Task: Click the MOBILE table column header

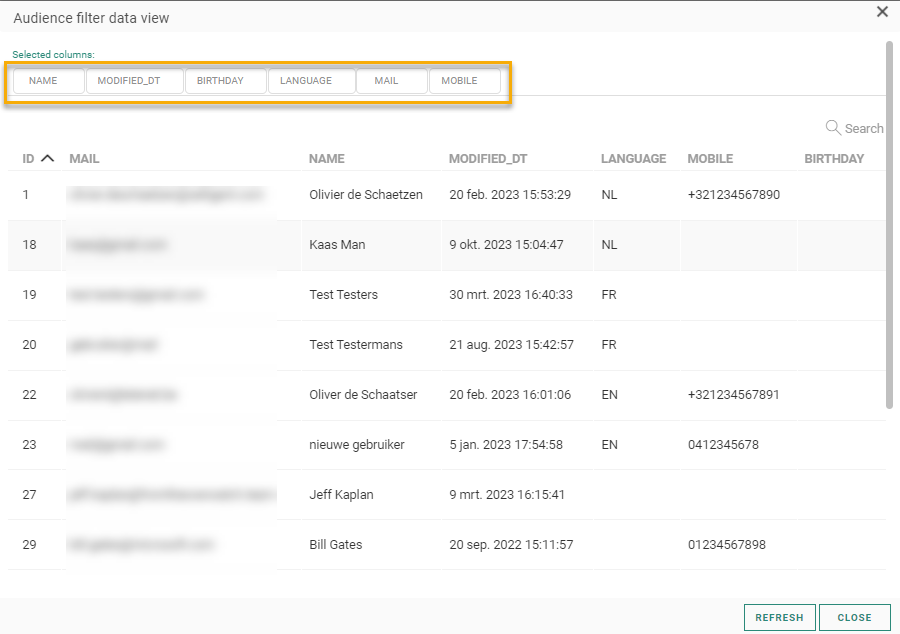Action: [x=709, y=159]
